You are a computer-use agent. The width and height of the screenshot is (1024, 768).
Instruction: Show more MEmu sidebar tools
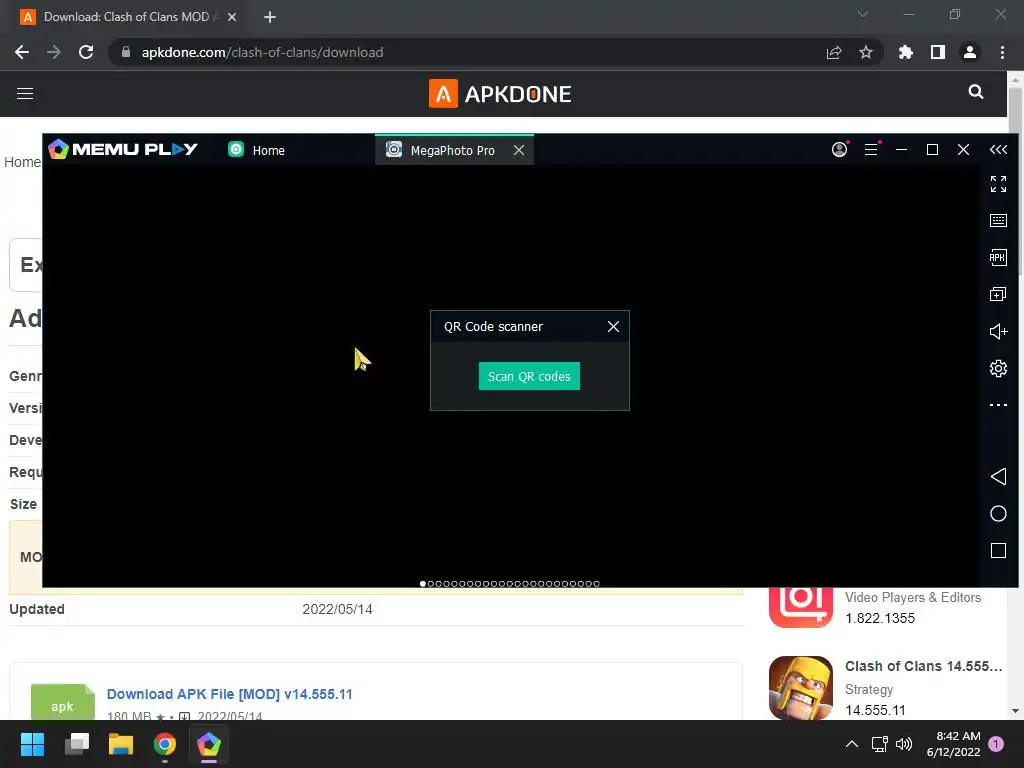998,405
